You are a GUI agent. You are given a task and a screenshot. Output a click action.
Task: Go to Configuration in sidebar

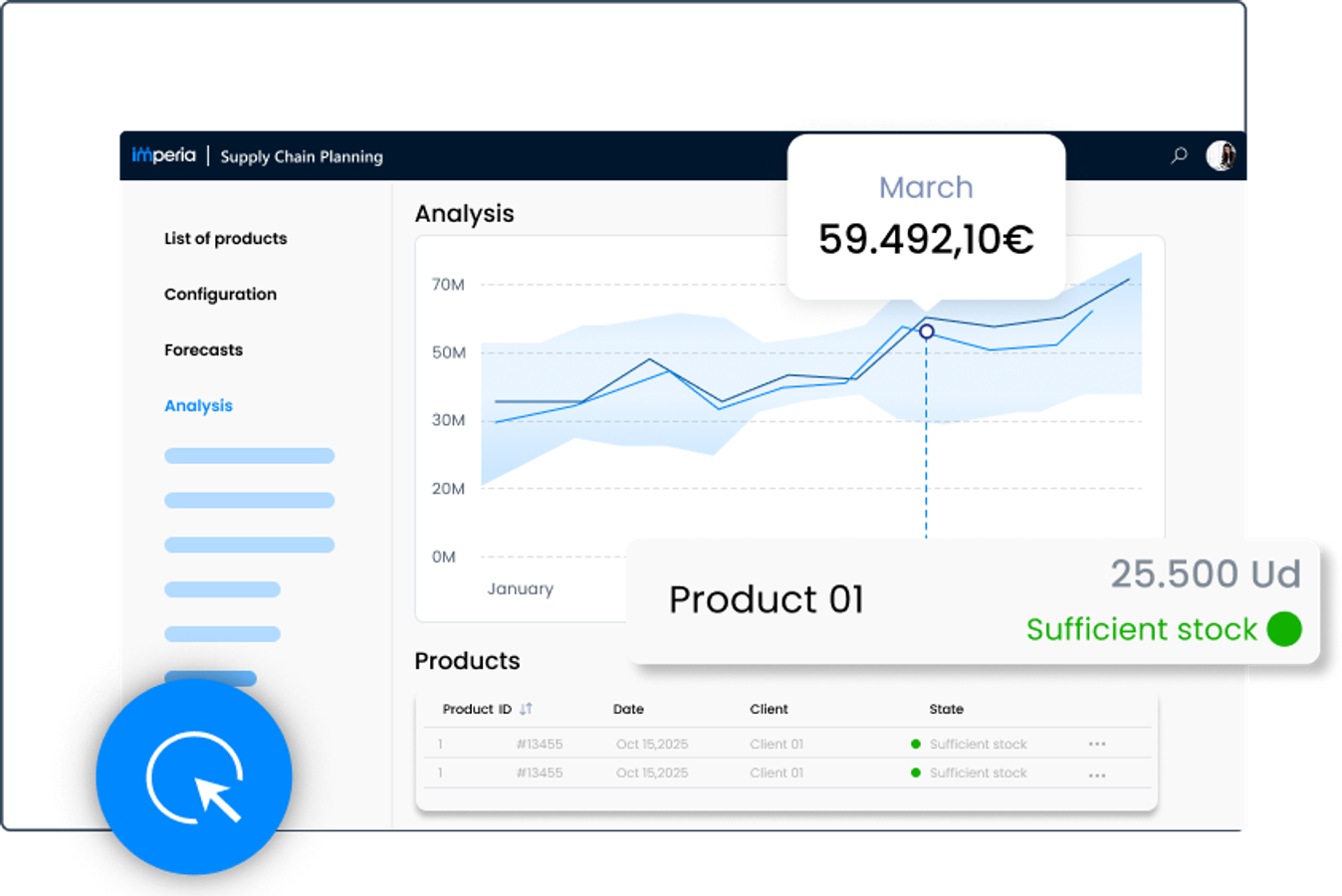coord(220,295)
